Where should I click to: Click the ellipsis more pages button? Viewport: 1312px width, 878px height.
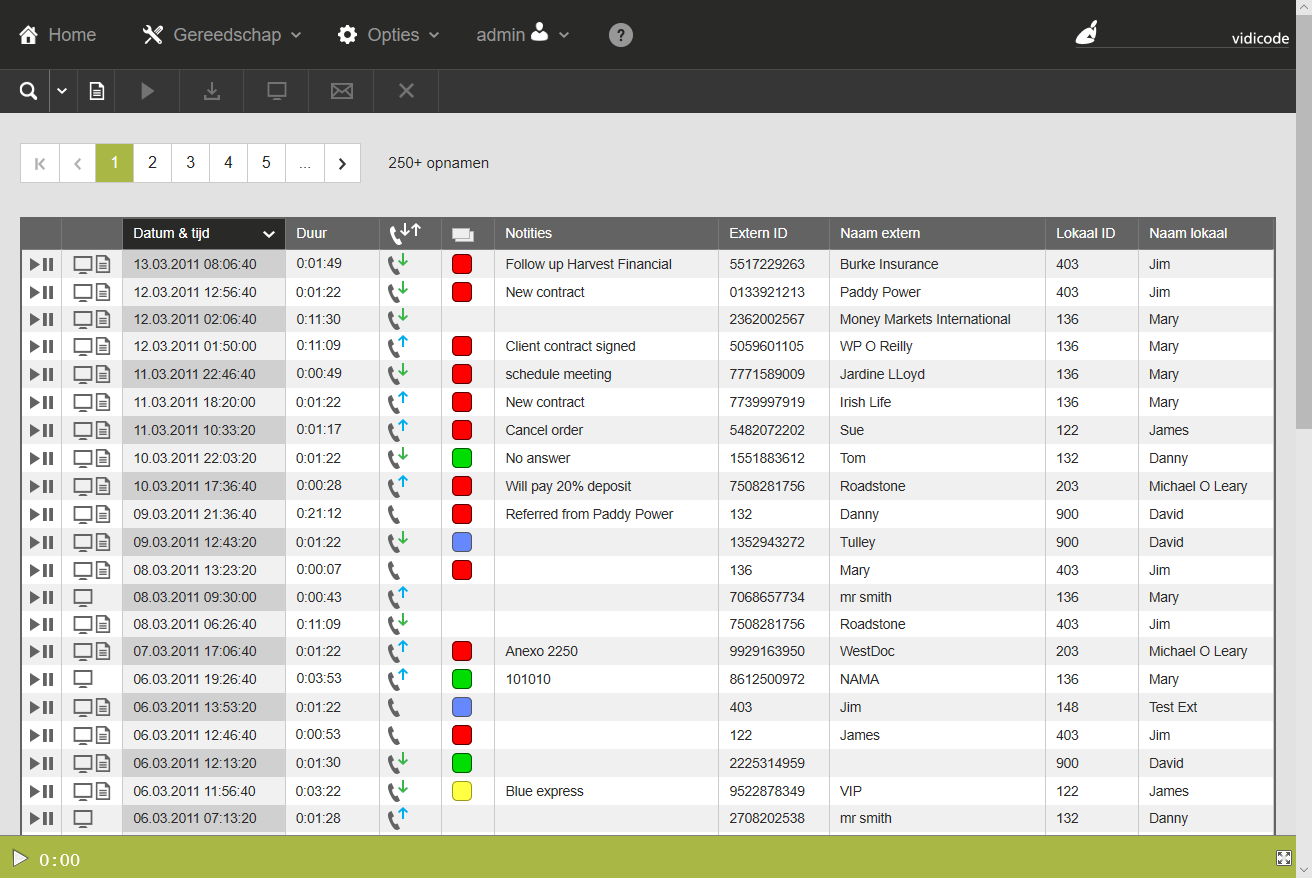[304, 163]
